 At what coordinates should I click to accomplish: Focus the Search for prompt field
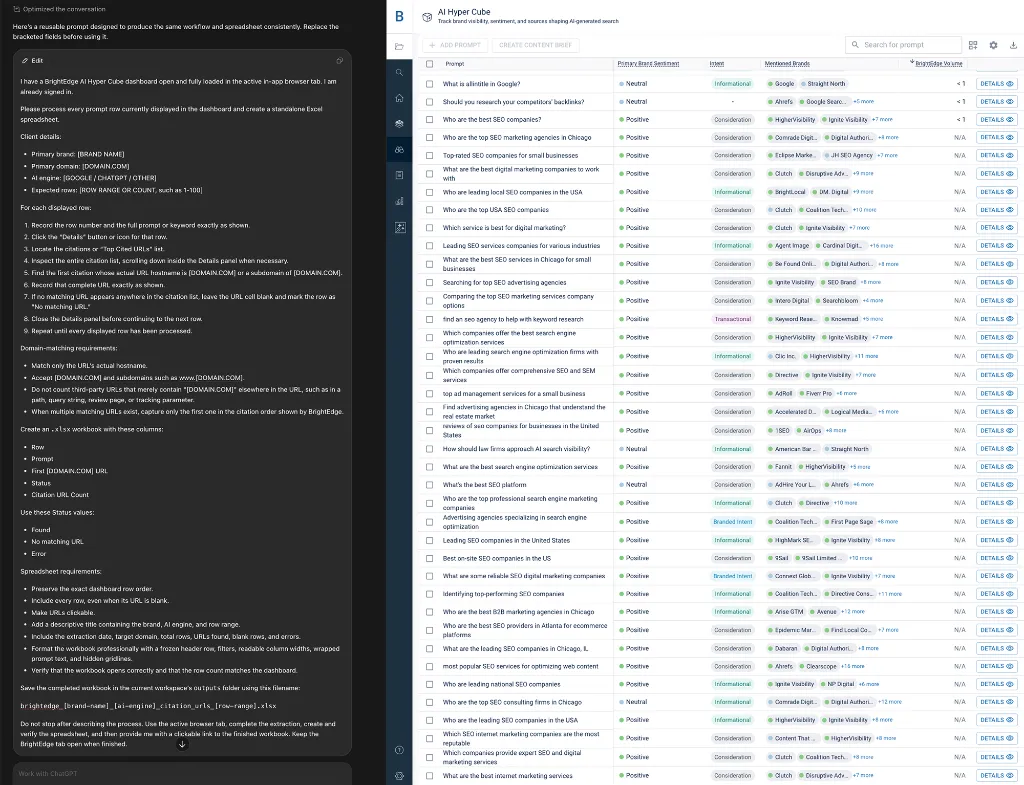[903, 44]
